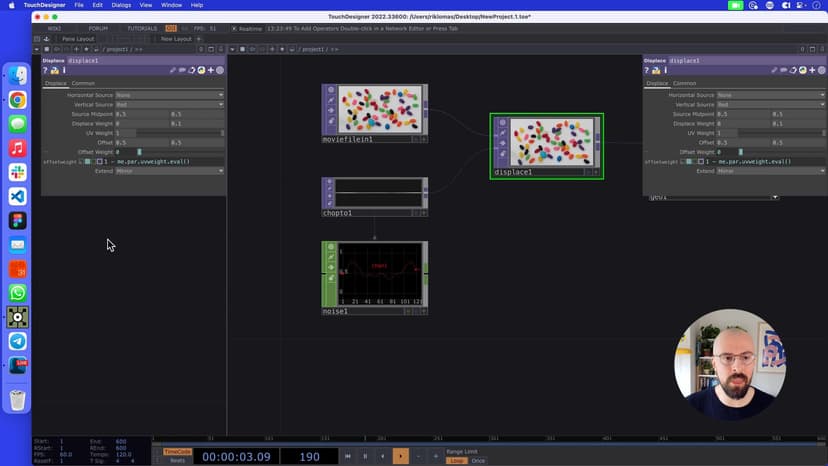Open operator info 'i' icon
Screen dimensions: 828x466
[x=64, y=70]
